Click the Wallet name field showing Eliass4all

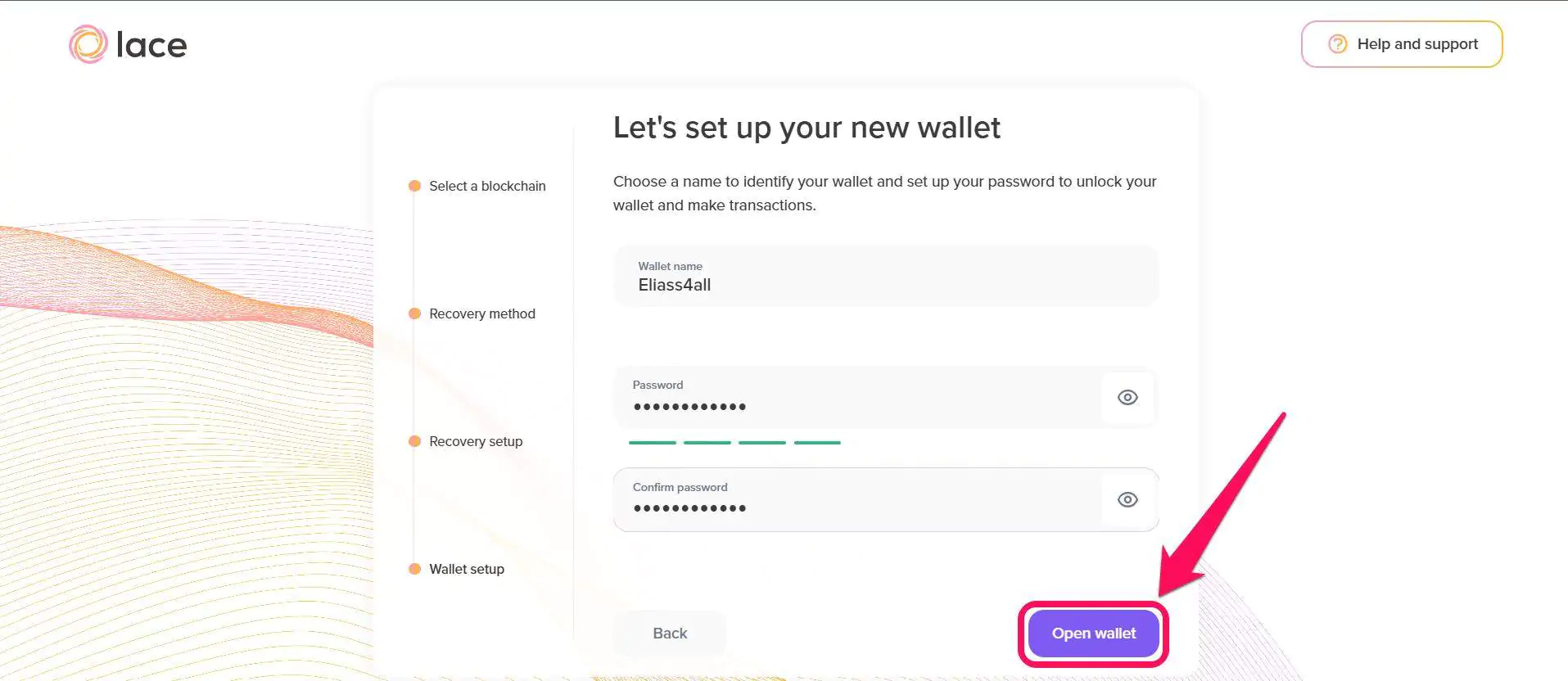(x=885, y=276)
